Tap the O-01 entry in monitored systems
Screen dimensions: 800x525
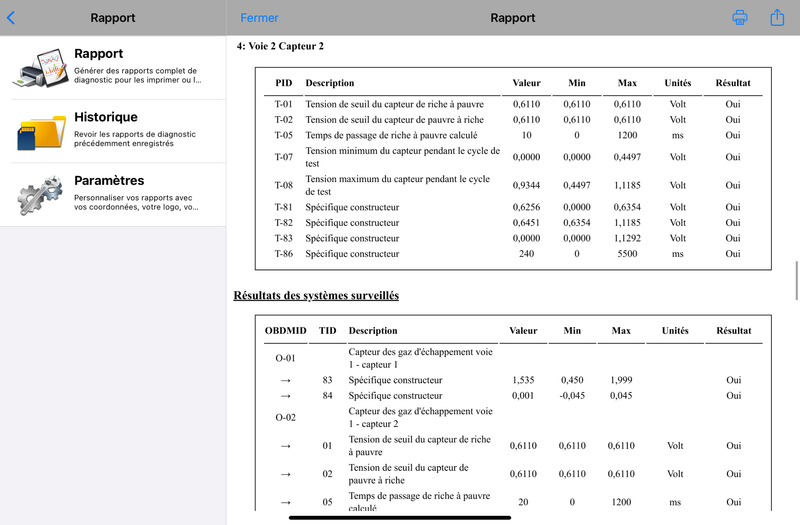pyautogui.click(x=285, y=357)
